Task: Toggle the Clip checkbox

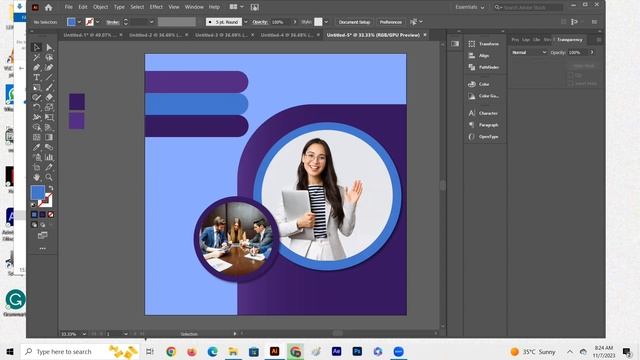Action: click(x=571, y=76)
